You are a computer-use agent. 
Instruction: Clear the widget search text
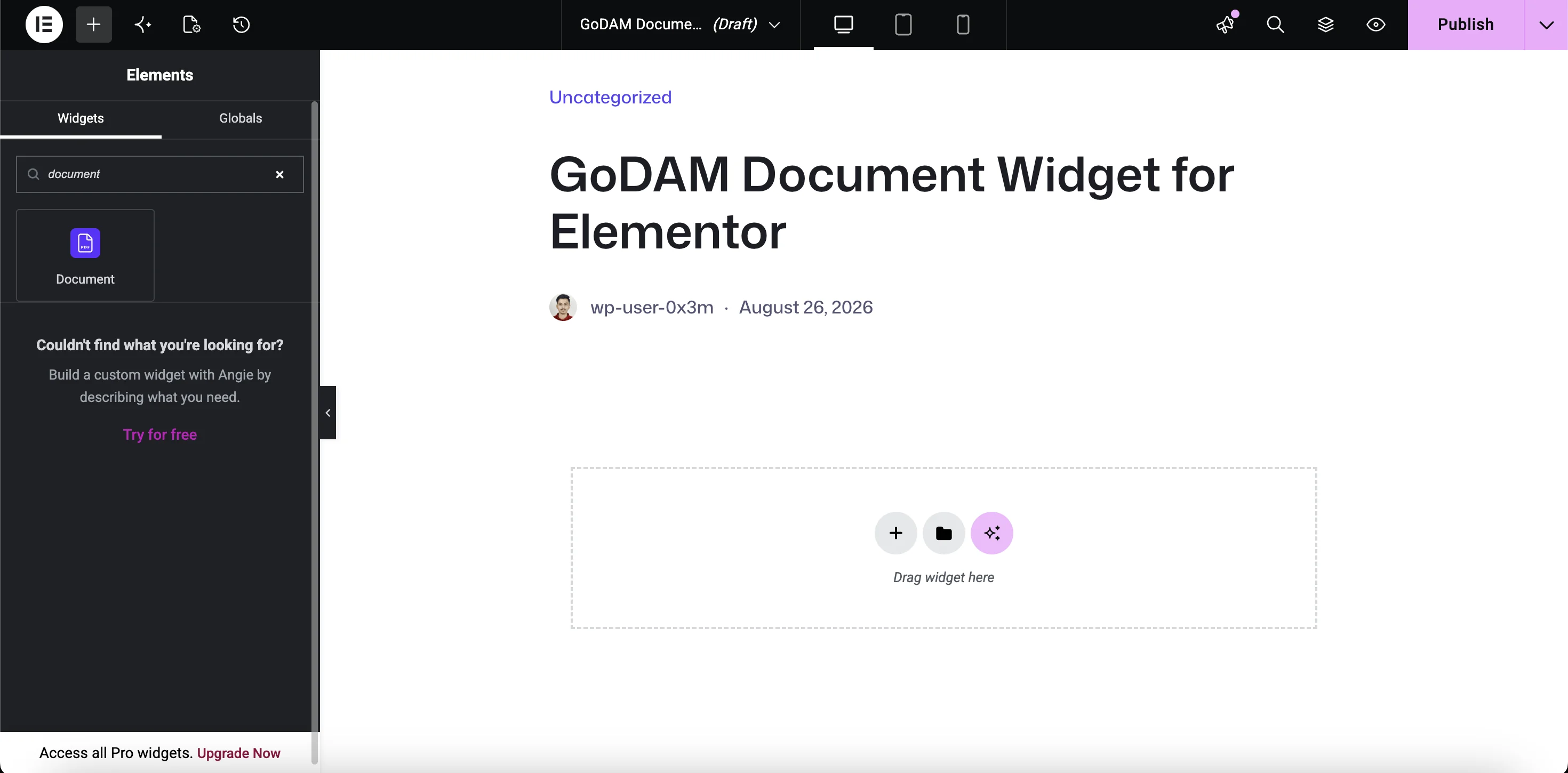(280, 175)
